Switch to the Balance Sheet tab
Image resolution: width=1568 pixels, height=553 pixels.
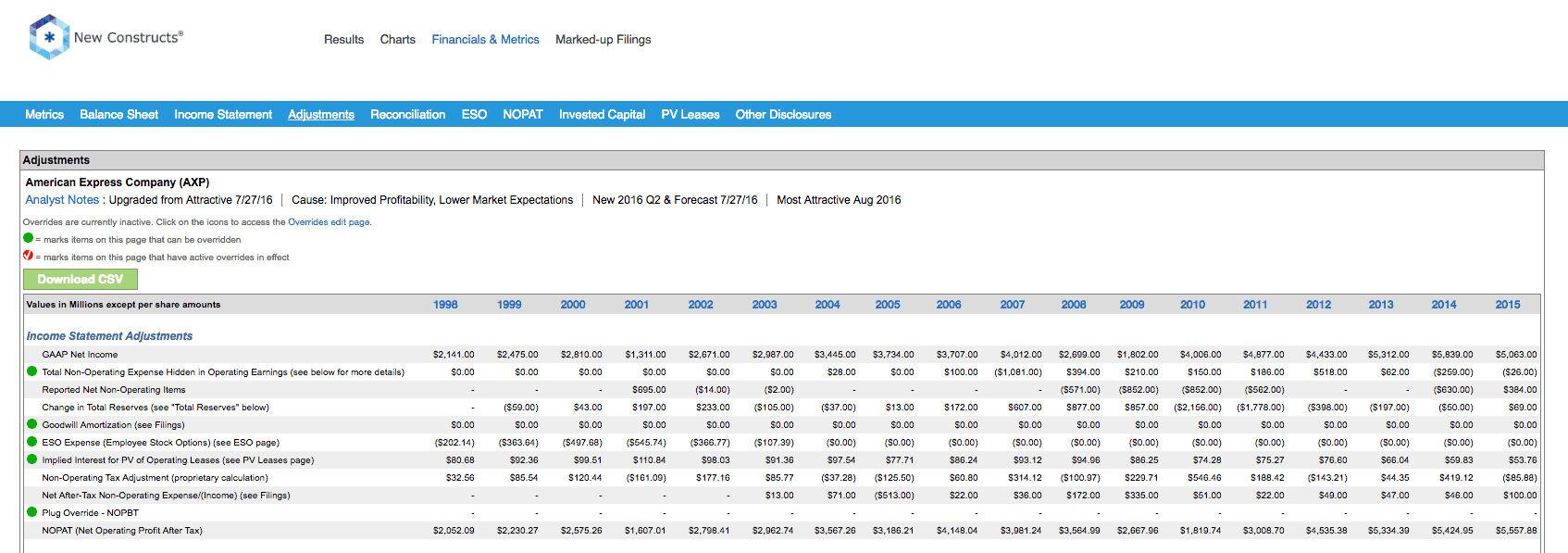pos(118,114)
